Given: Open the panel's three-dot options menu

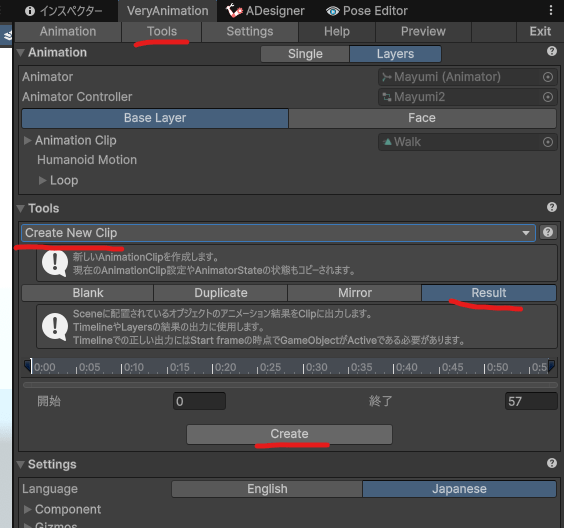Looking at the screenshot, I should click(551, 10).
